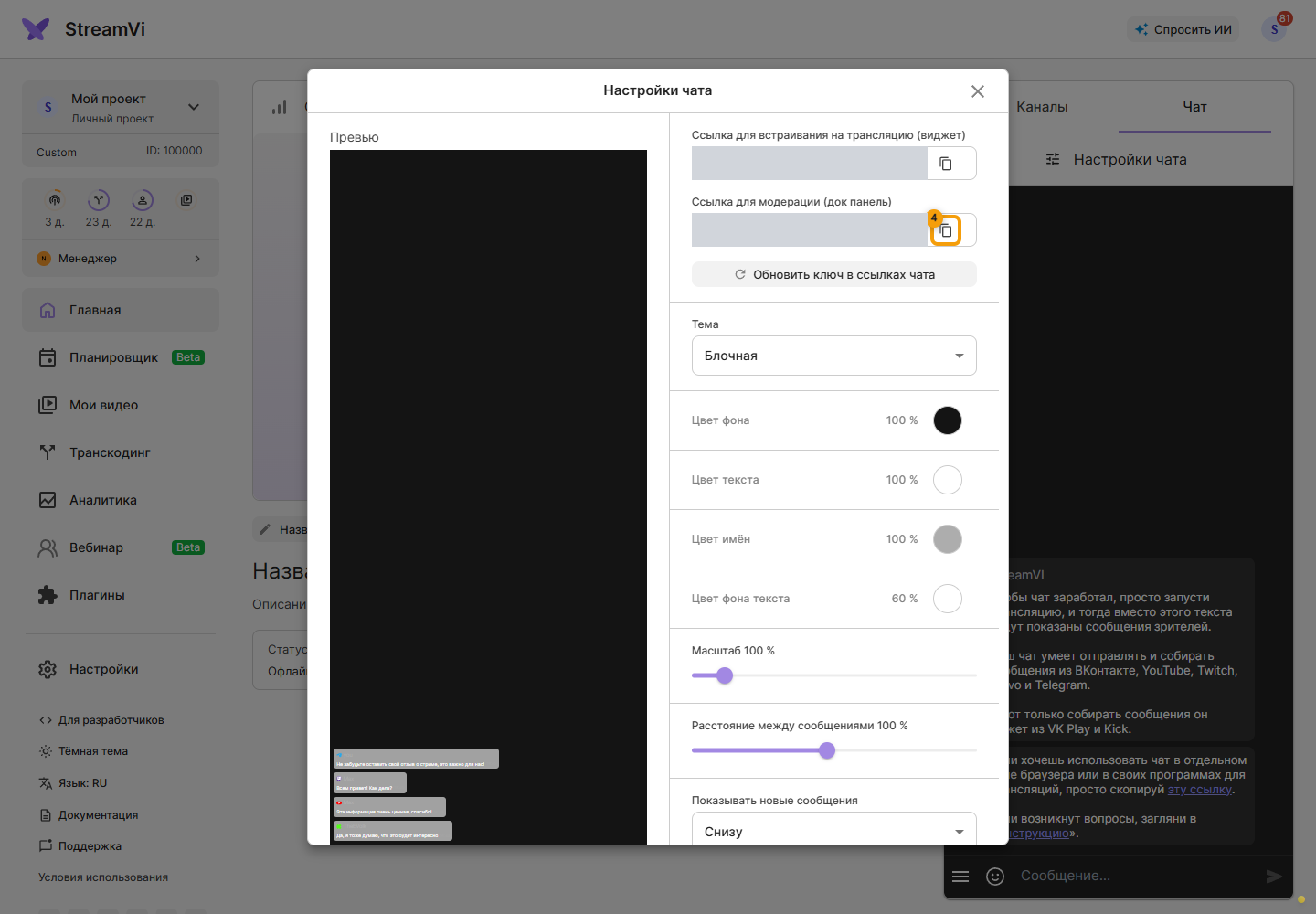1316x914 pixels.
Task: Open Планировщик in the sidebar
Action: click(121, 357)
